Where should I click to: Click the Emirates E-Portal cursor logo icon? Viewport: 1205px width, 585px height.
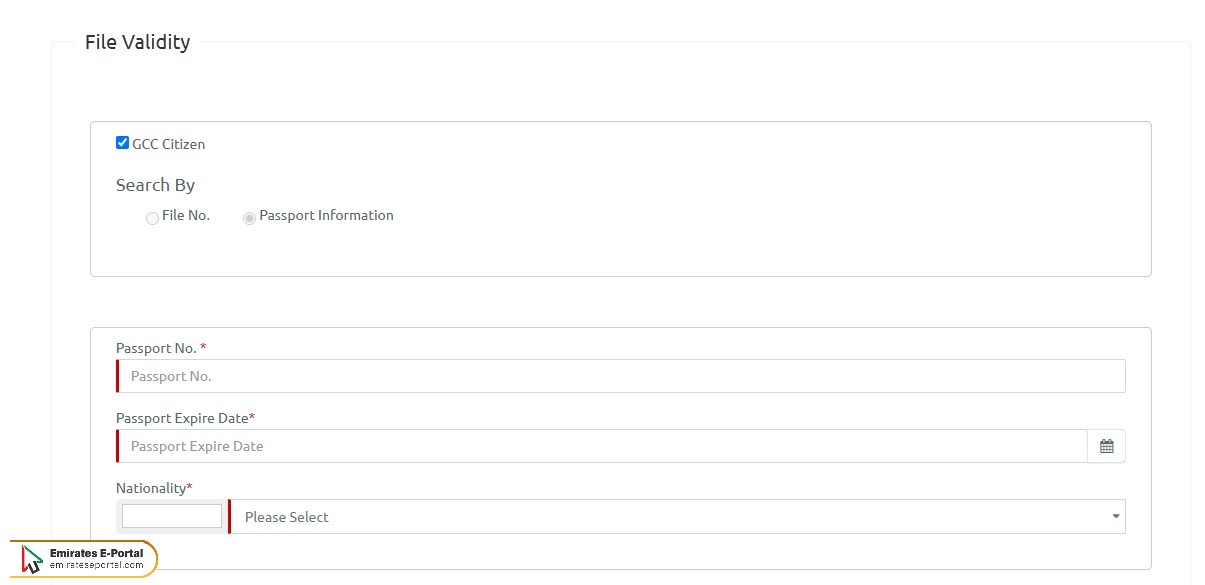click(x=32, y=560)
